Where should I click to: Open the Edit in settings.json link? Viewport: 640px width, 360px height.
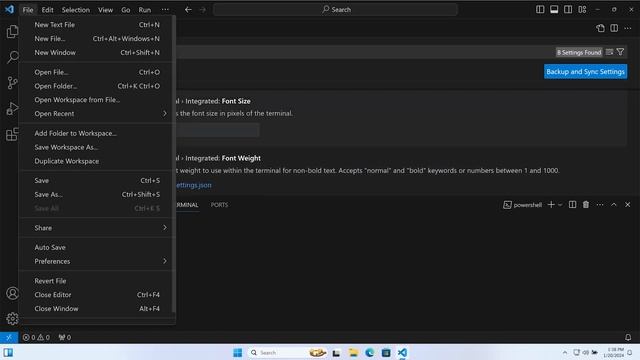(193, 185)
